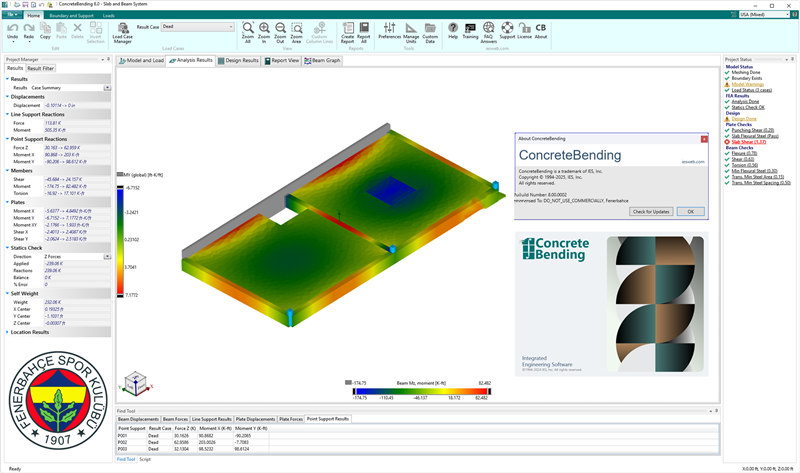Viewport: 800px width, 473px height.
Task: Click the Beam Mz moment color legend bar
Action: pyautogui.click(x=422, y=391)
